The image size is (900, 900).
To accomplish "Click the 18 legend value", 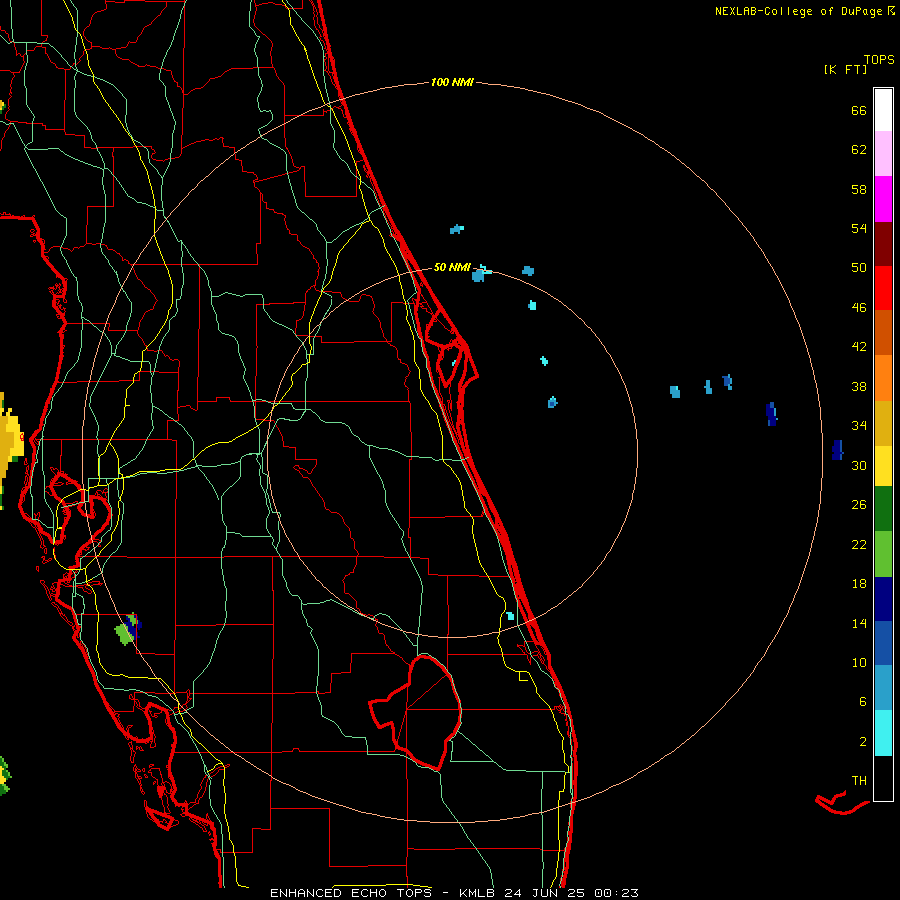I will pyautogui.click(x=859, y=584).
